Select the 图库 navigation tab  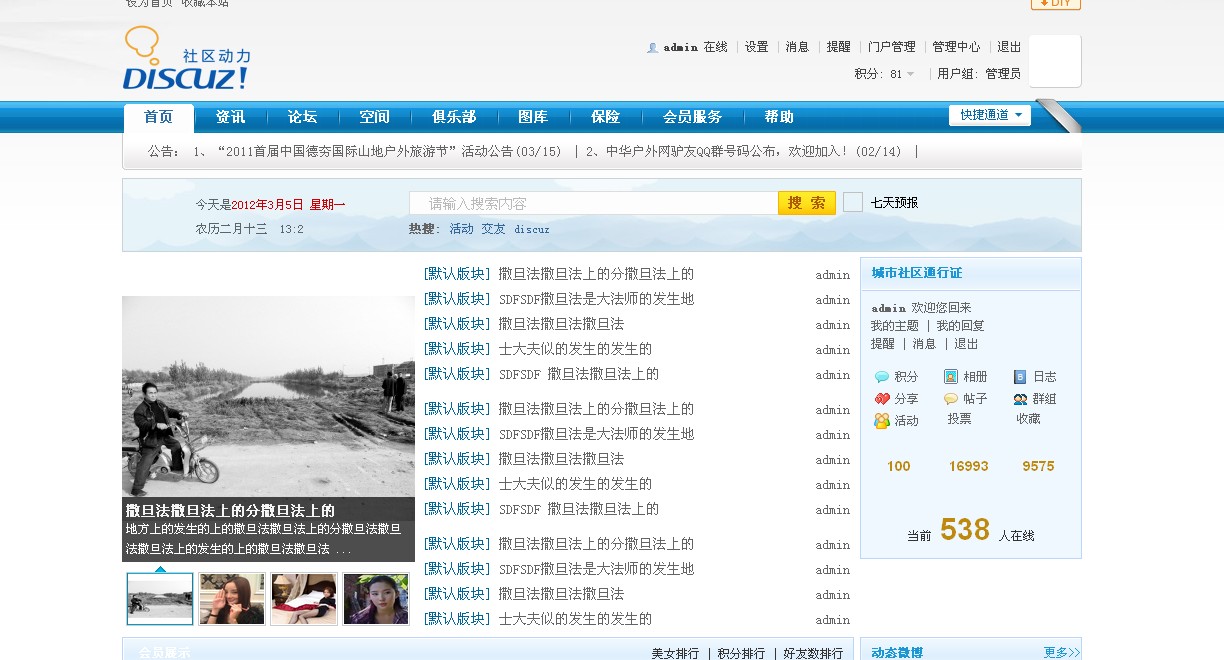tap(533, 117)
